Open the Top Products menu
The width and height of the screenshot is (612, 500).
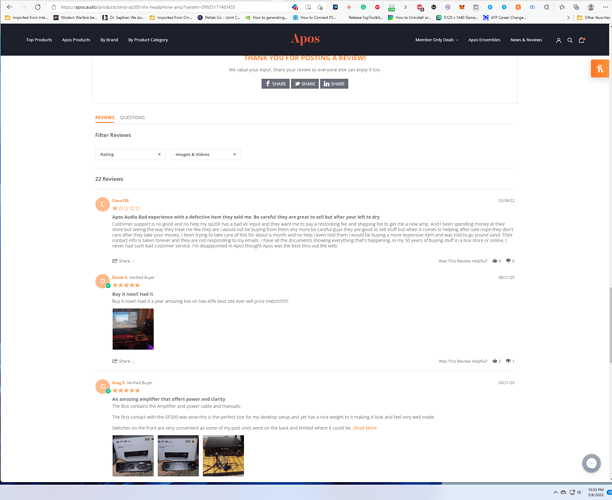[39, 40]
